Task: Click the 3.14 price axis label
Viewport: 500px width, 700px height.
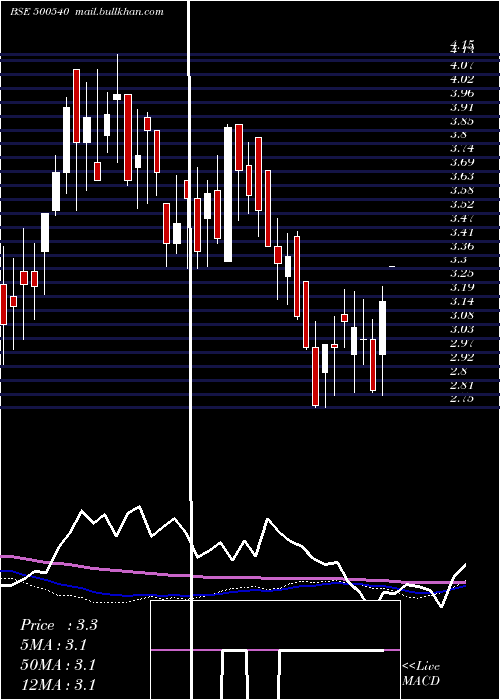Action: click(462, 301)
